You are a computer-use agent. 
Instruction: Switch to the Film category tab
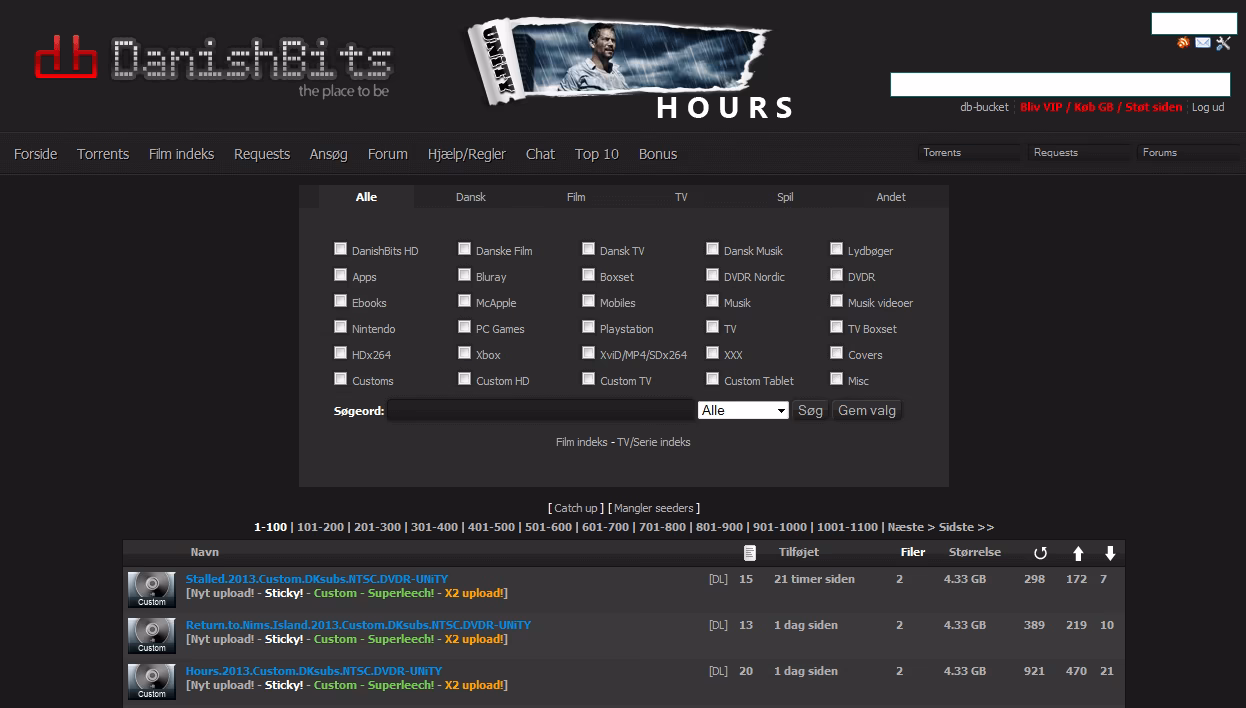tap(576, 197)
